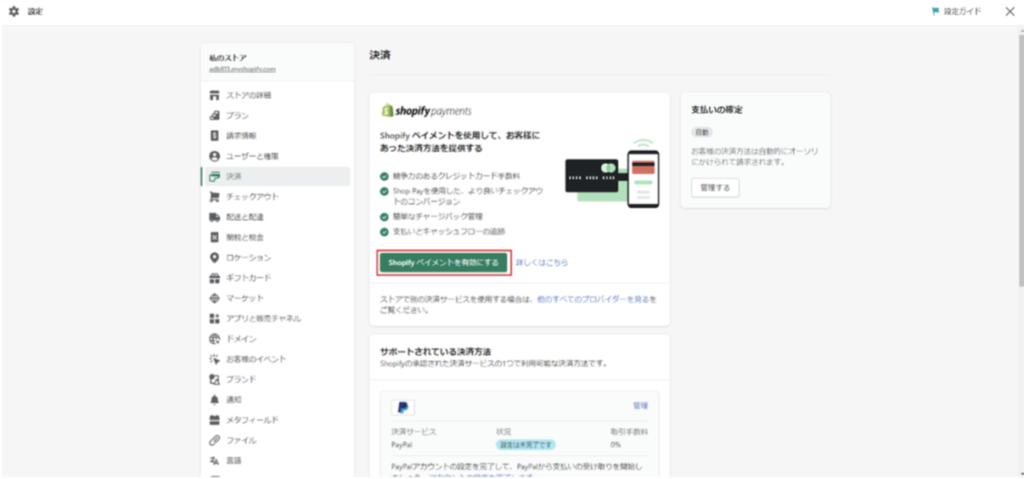Image resolution: width=1024 pixels, height=479 pixels.
Task: Click the Files paperclip icon
Action: coord(214,440)
